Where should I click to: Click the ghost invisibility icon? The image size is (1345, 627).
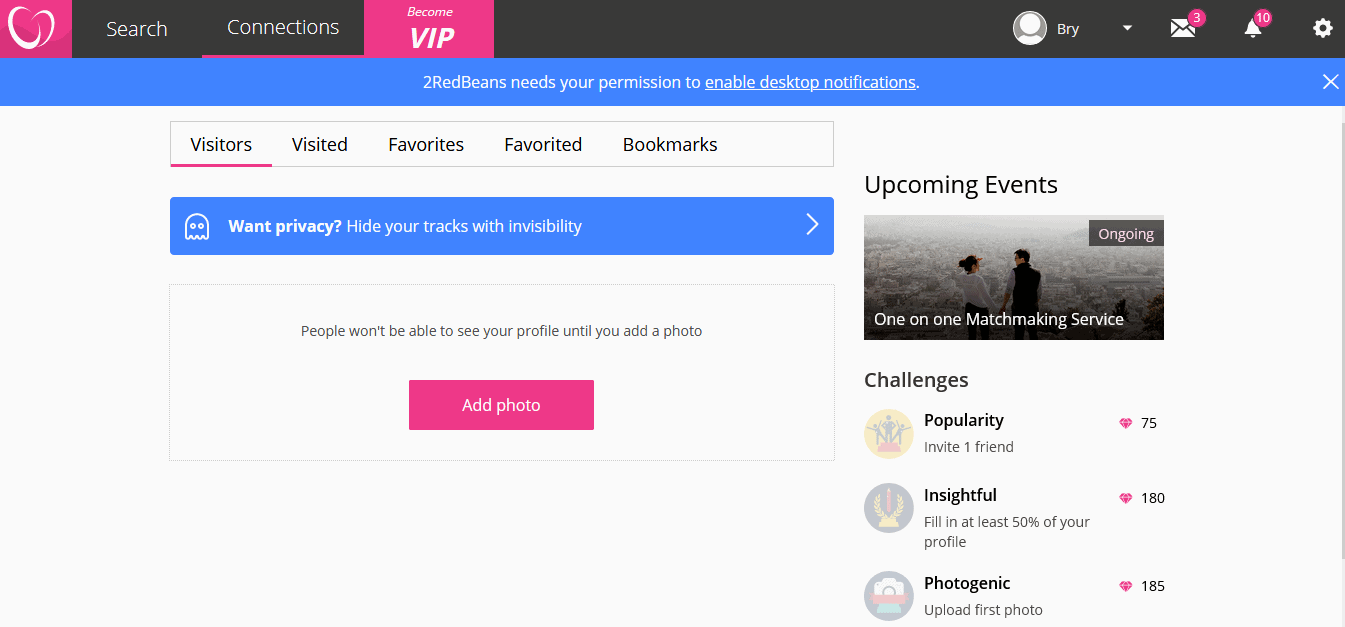(x=197, y=227)
